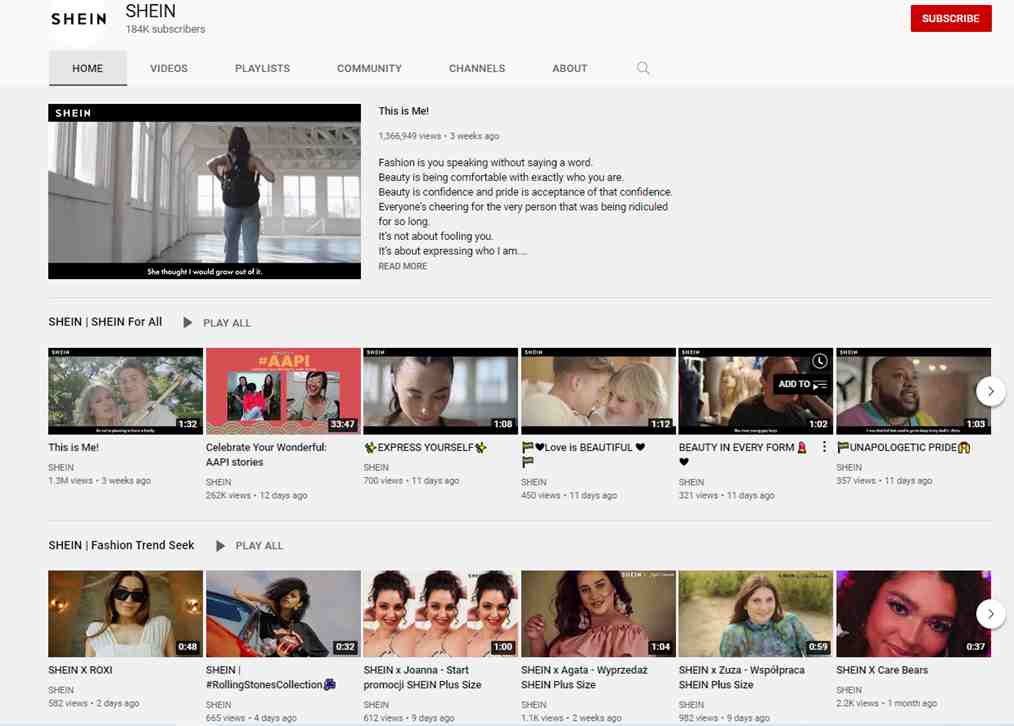
Task: Show next videos in Fashion Trend Seek row
Action: point(990,614)
